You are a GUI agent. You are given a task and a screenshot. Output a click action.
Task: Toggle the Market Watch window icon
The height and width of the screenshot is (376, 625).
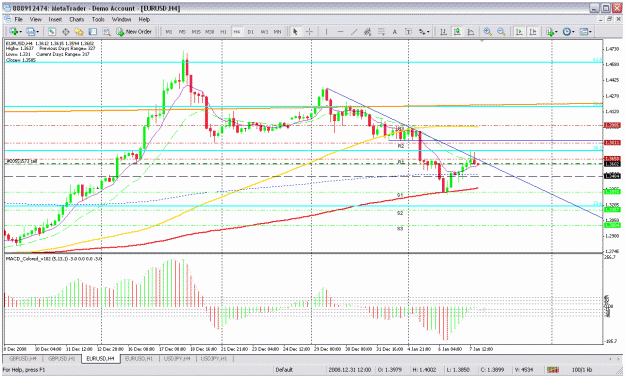(52, 31)
